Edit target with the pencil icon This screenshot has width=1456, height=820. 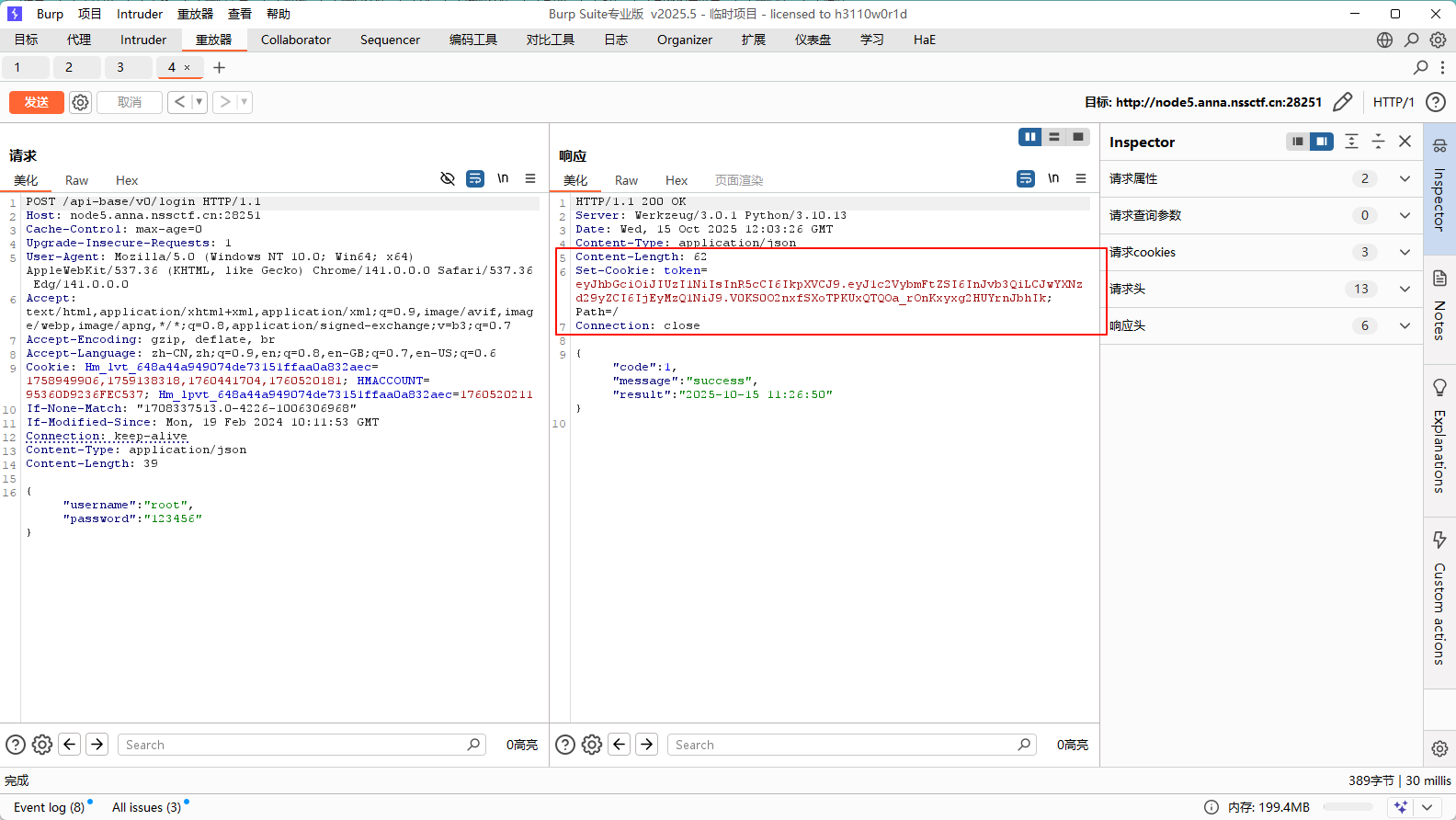click(x=1342, y=102)
